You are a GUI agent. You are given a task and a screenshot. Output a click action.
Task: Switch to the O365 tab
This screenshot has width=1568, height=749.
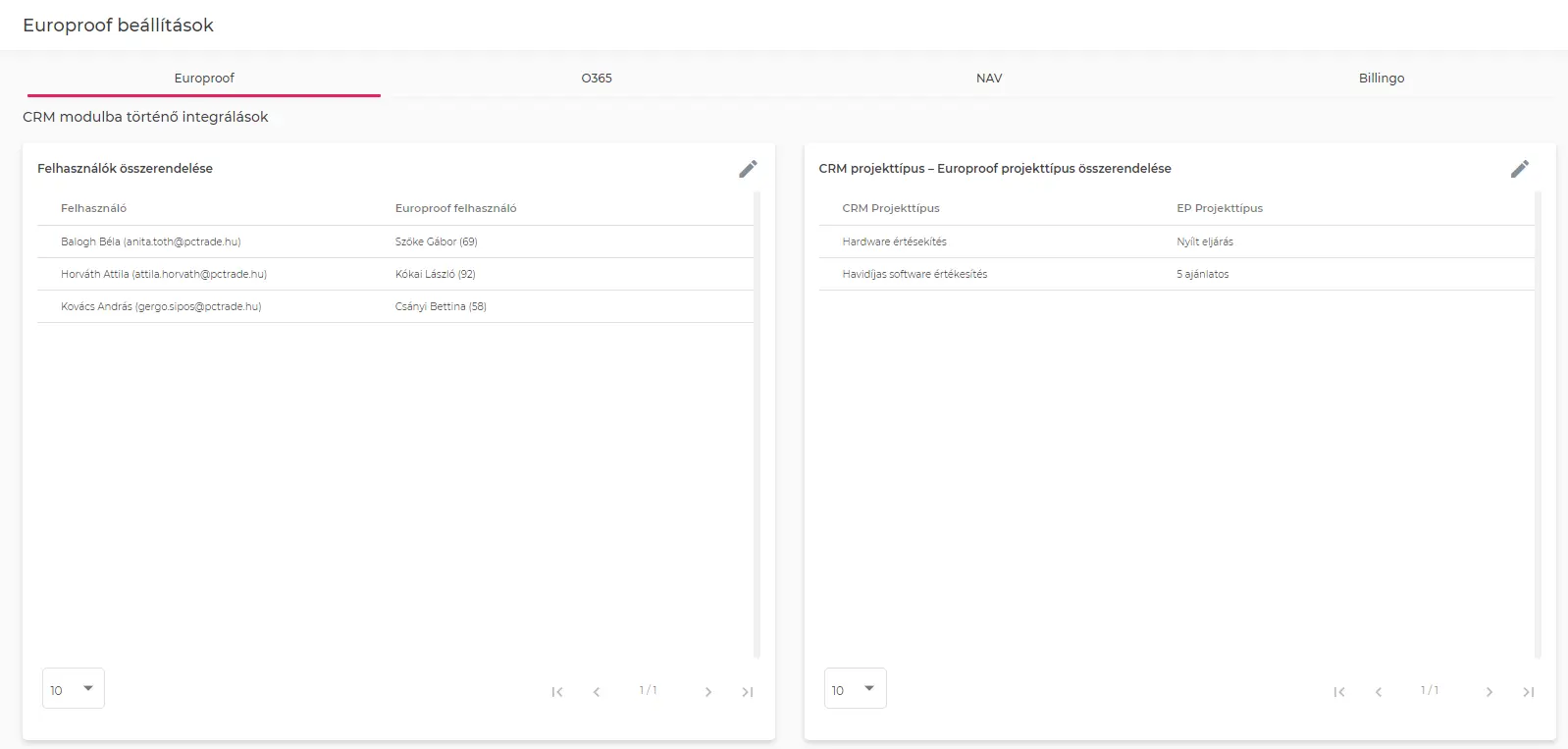[x=597, y=78]
